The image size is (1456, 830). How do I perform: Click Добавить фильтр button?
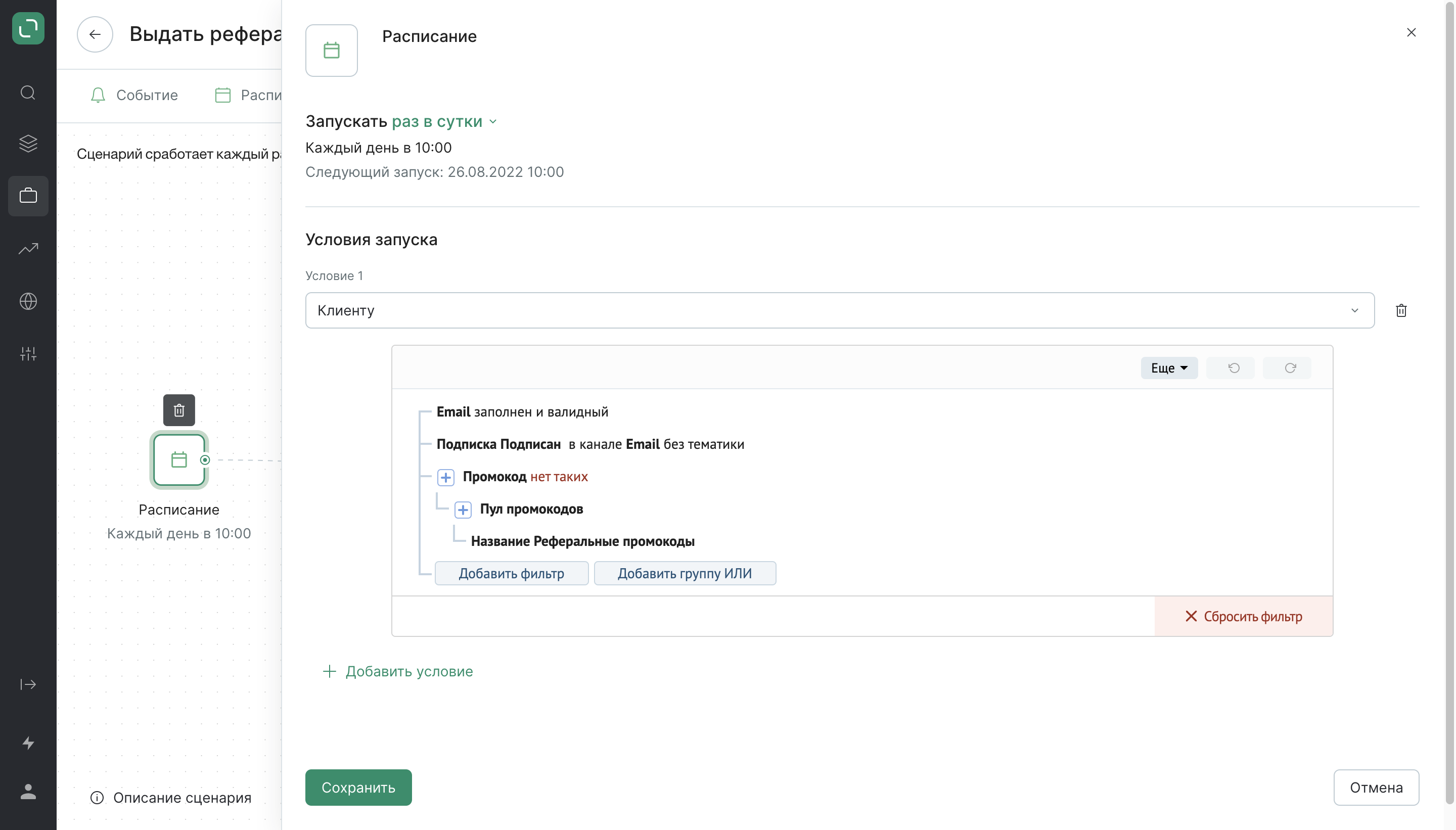click(511, 573)
